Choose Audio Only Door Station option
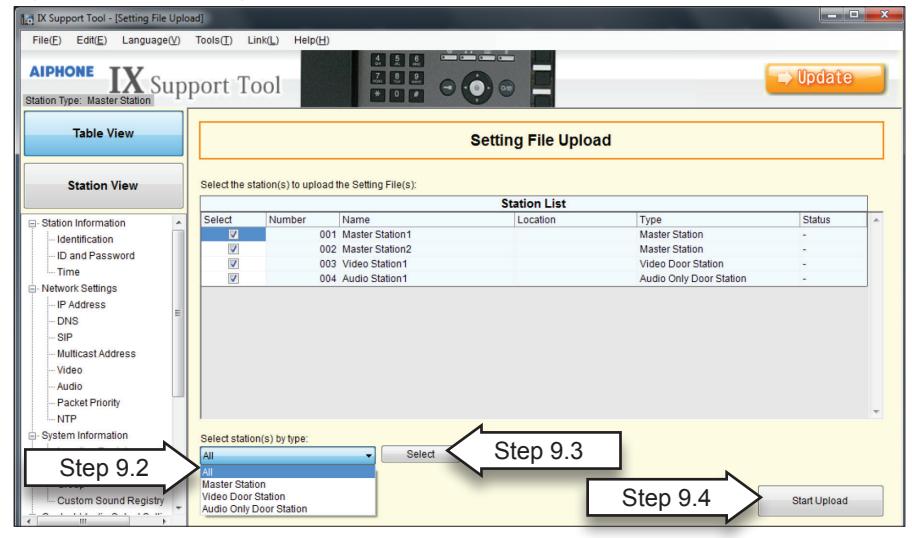This screenshot has height=538, width=912. tap(288, 508)
